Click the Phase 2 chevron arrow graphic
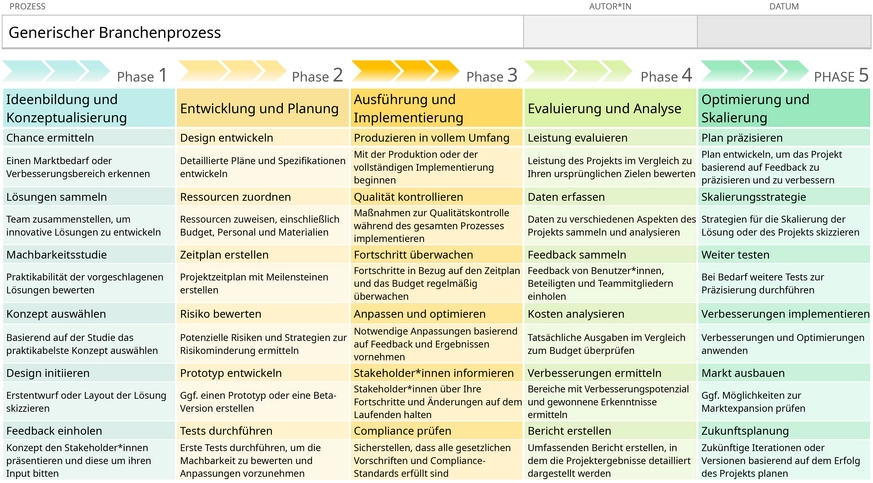Image resolution: width=873 pixels, height=483 pixels. point(233,71)
